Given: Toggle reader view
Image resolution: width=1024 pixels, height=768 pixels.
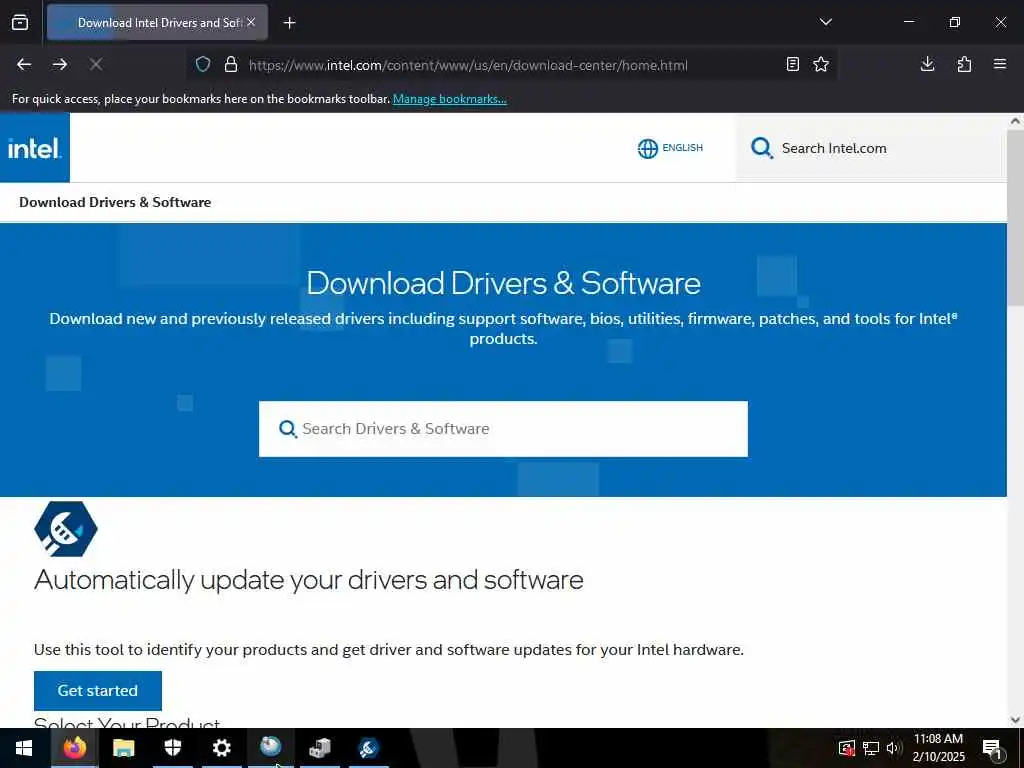Looking at the screenshot, I should (793, 64).
